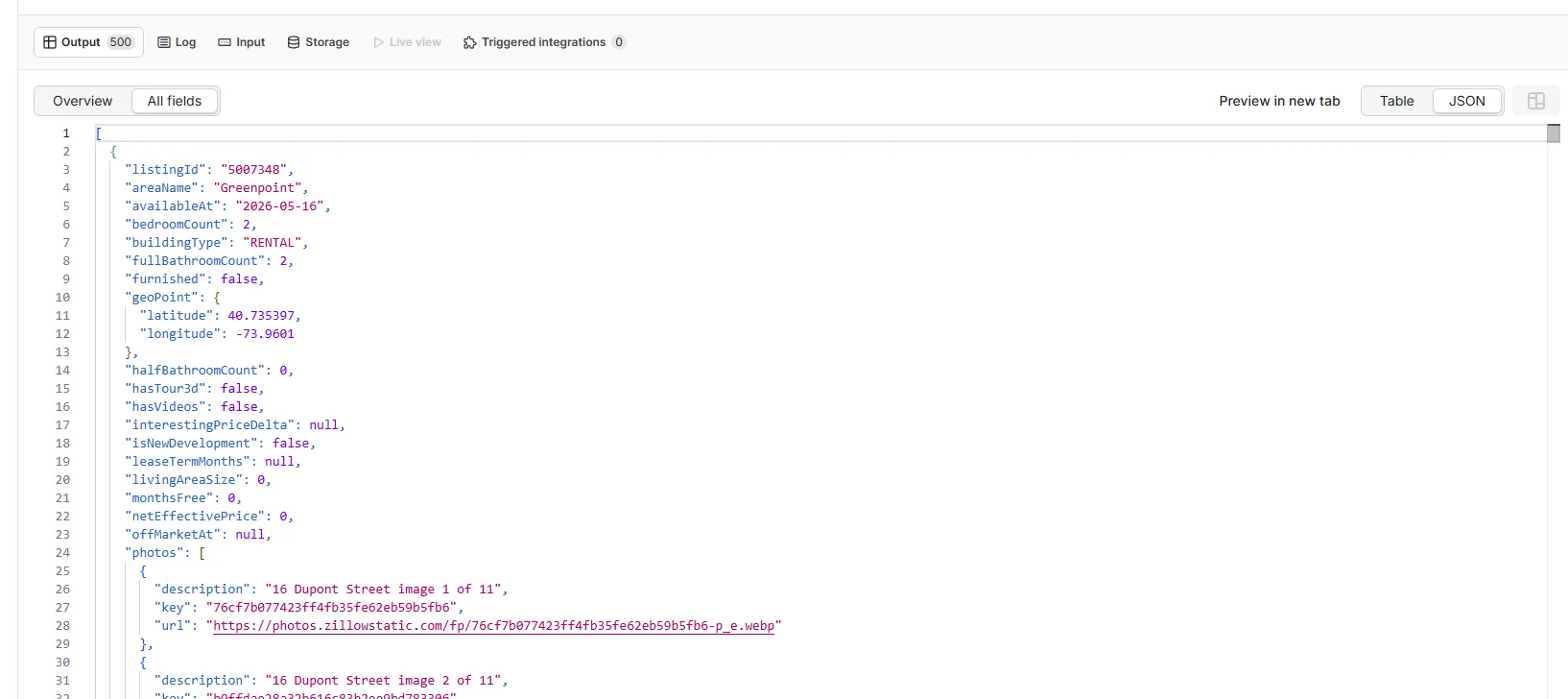Click the "RENTAL" buildingType value
1568x699 pixels.
point(272,243)
